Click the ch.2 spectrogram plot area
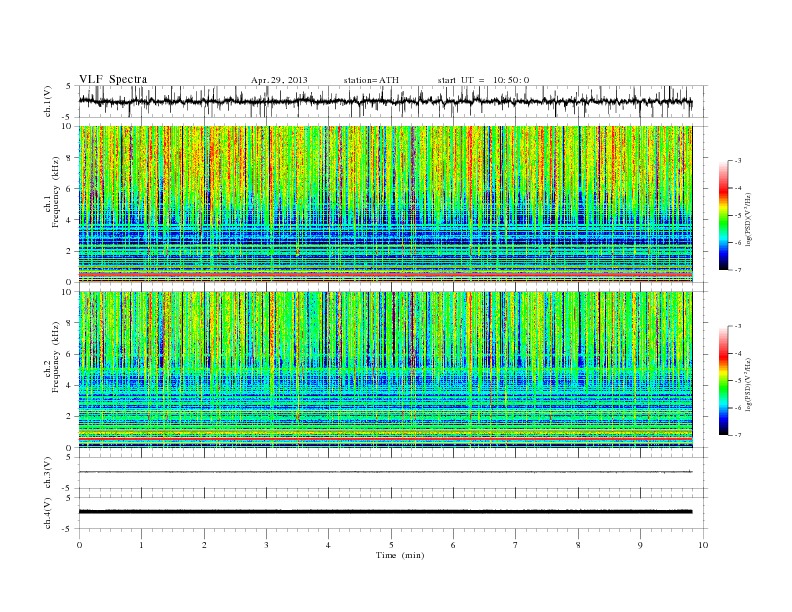 (x=385, y=370)
